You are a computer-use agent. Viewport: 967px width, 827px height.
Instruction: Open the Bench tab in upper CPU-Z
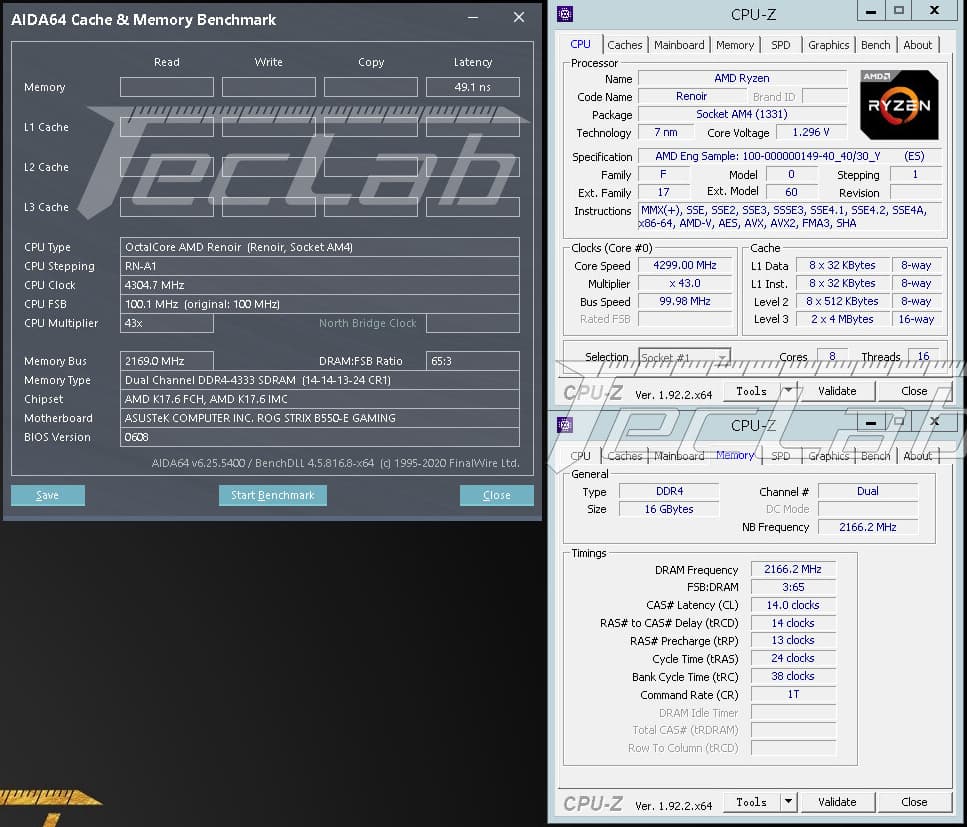click(875, 45)
